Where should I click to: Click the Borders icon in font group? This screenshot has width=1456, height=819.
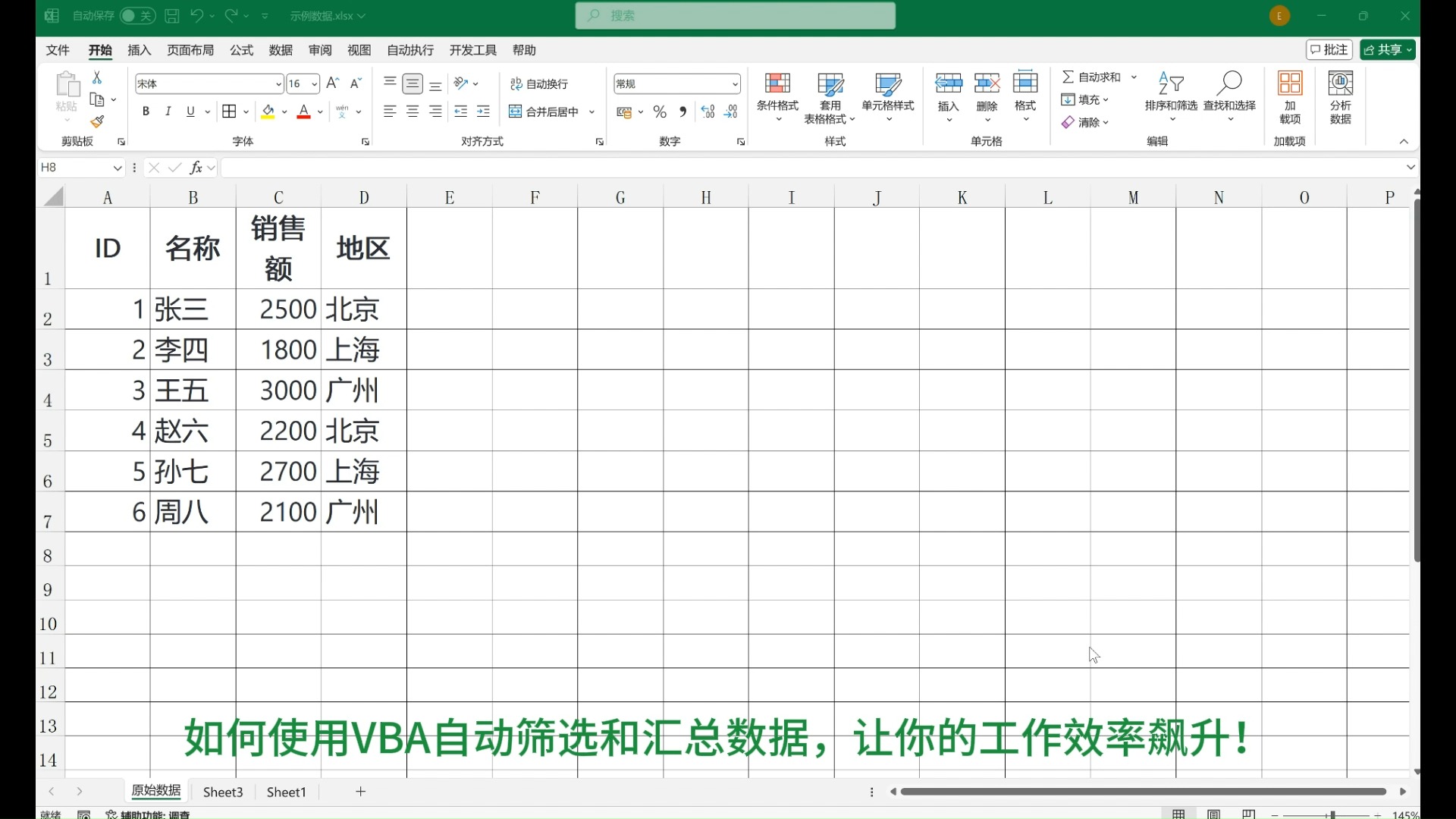point(229,111)
